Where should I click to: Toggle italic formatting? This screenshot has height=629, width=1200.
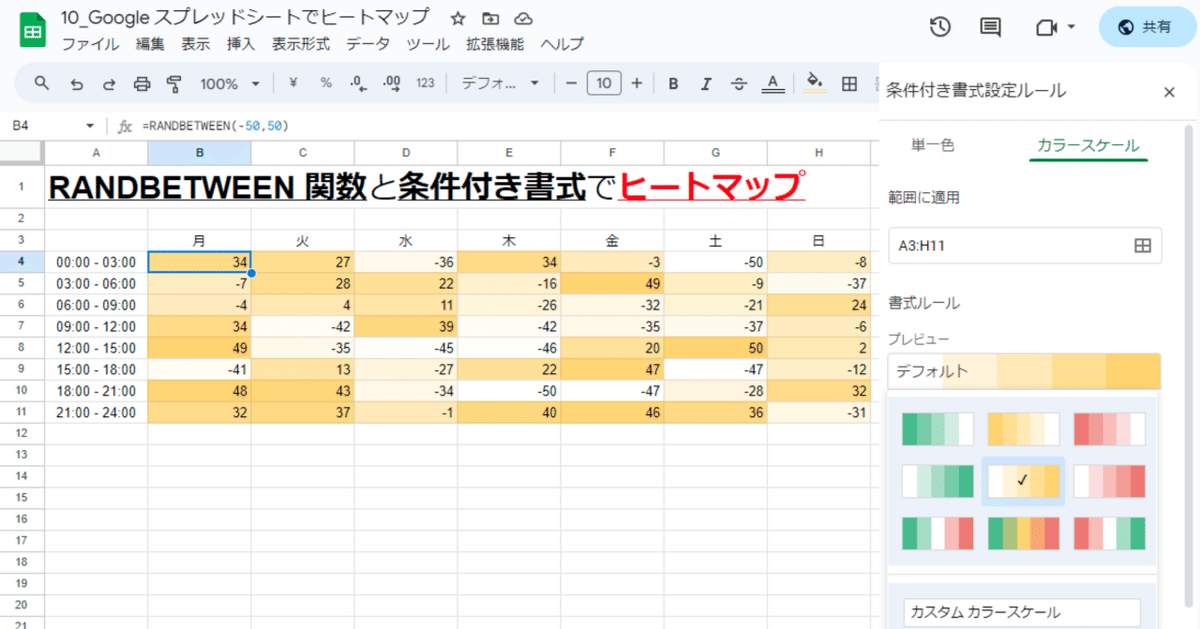click(x=705, y=83)
